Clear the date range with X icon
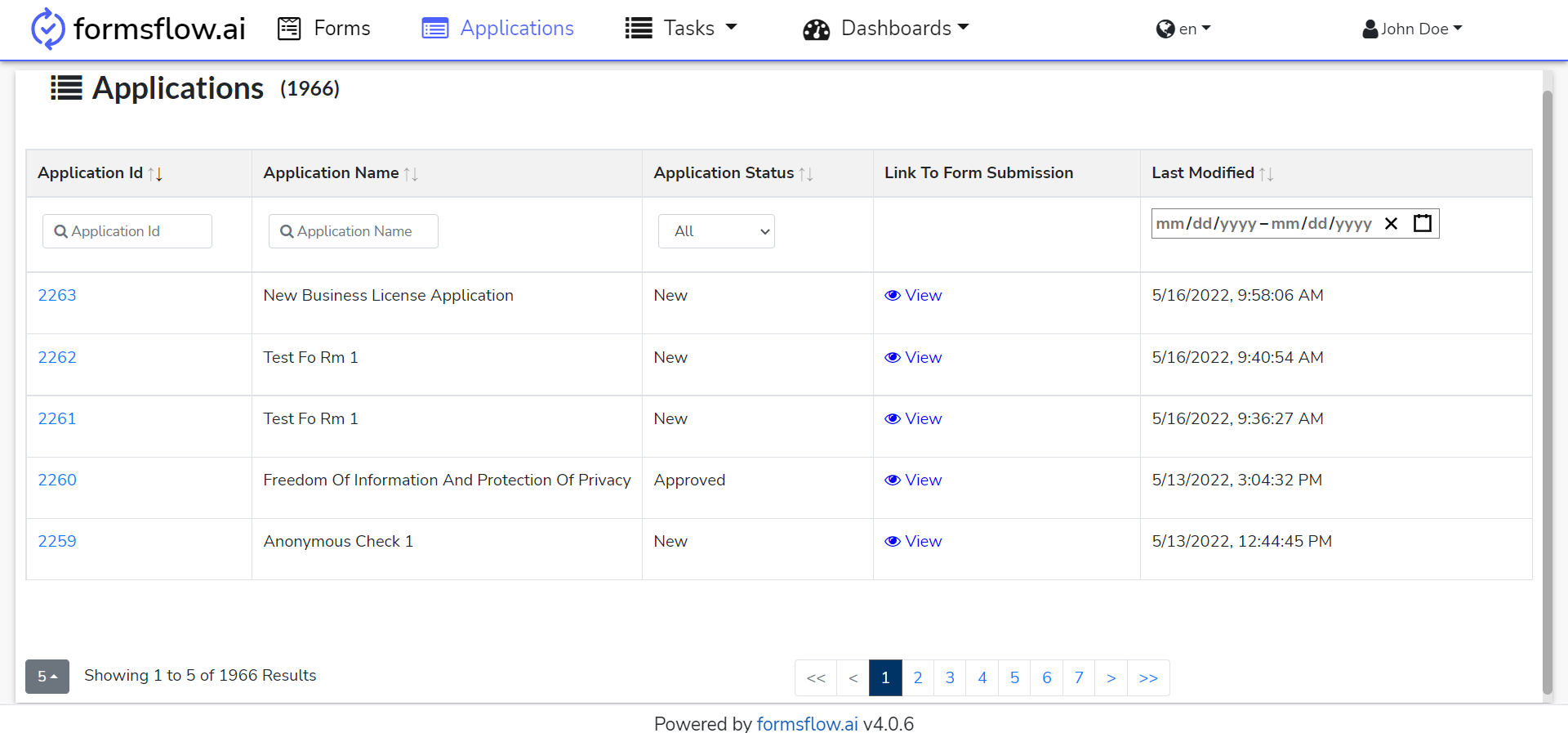 coord(1392,224)
